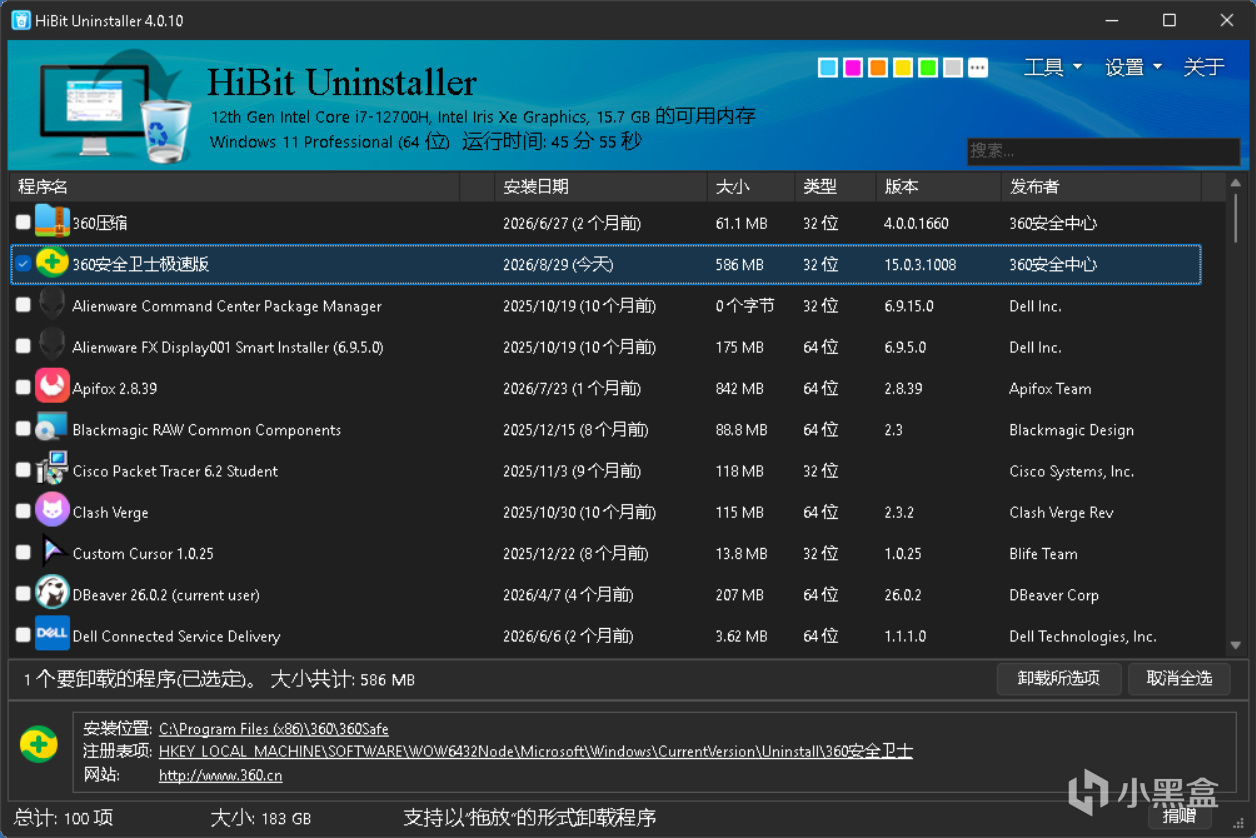Click the Alienware Command Center Package Manager icon

pos(52,305)
